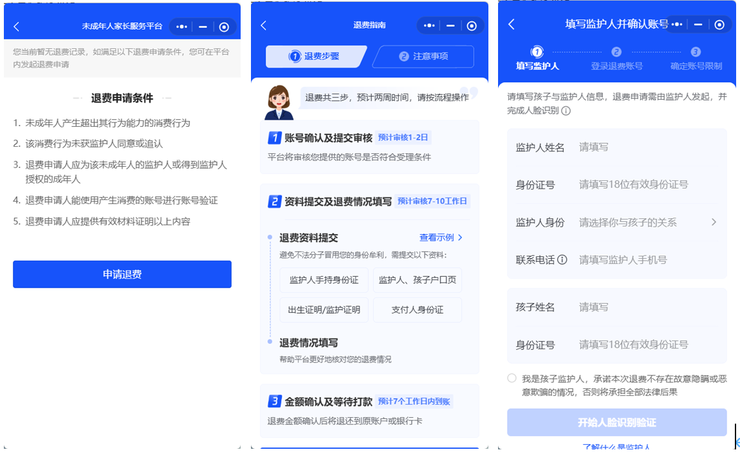Open 监护人身份 relationship selector
This screenshot has height=461, width=740.
(x=616, y=222)
